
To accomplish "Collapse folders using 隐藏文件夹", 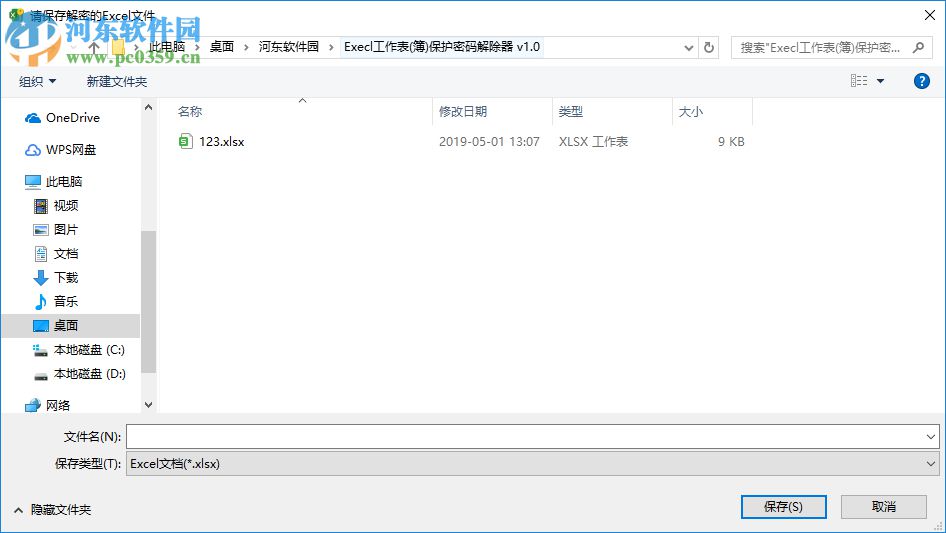I will click(53, 510).
